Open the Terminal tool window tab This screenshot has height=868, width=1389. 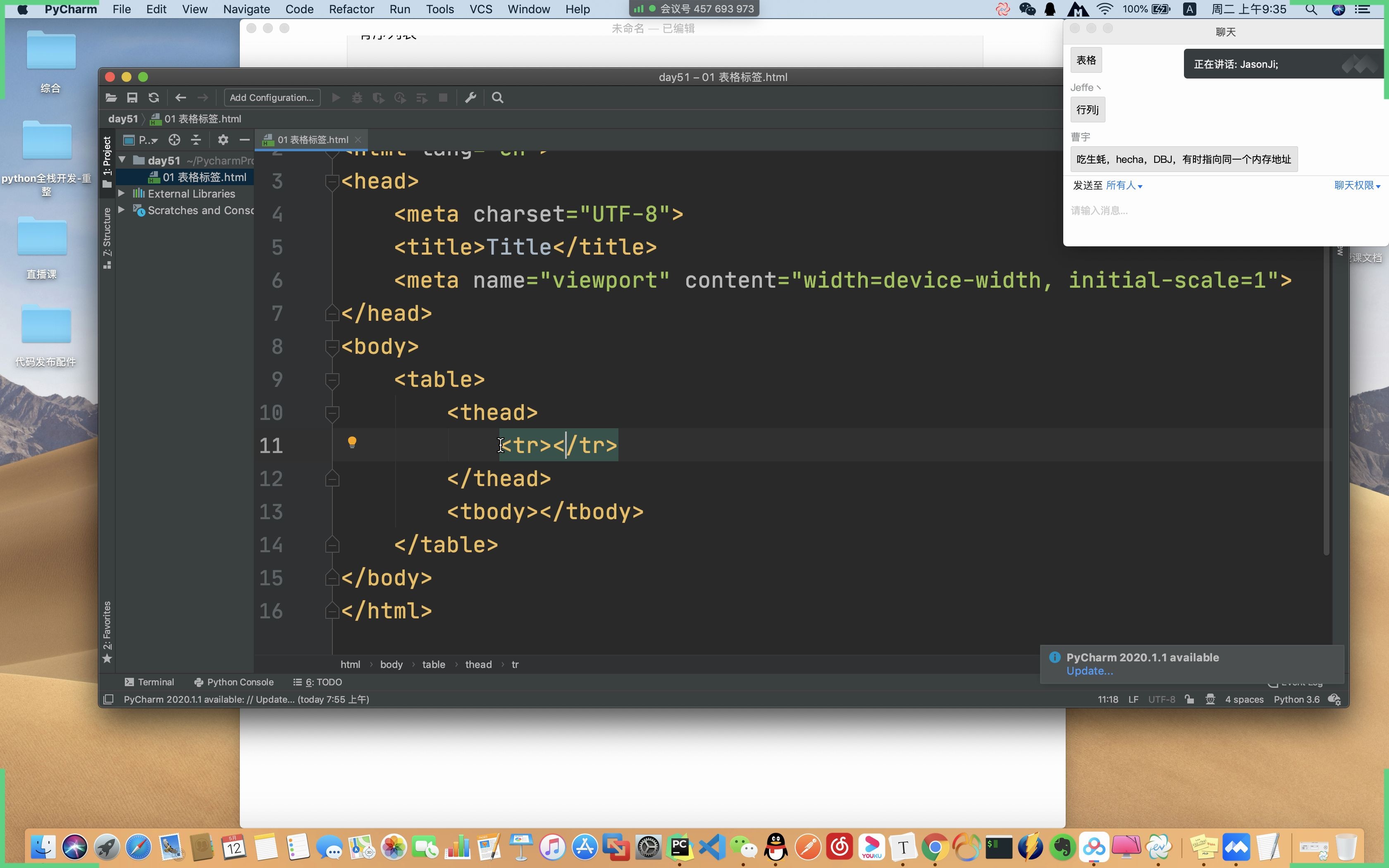tap(149, 682)
